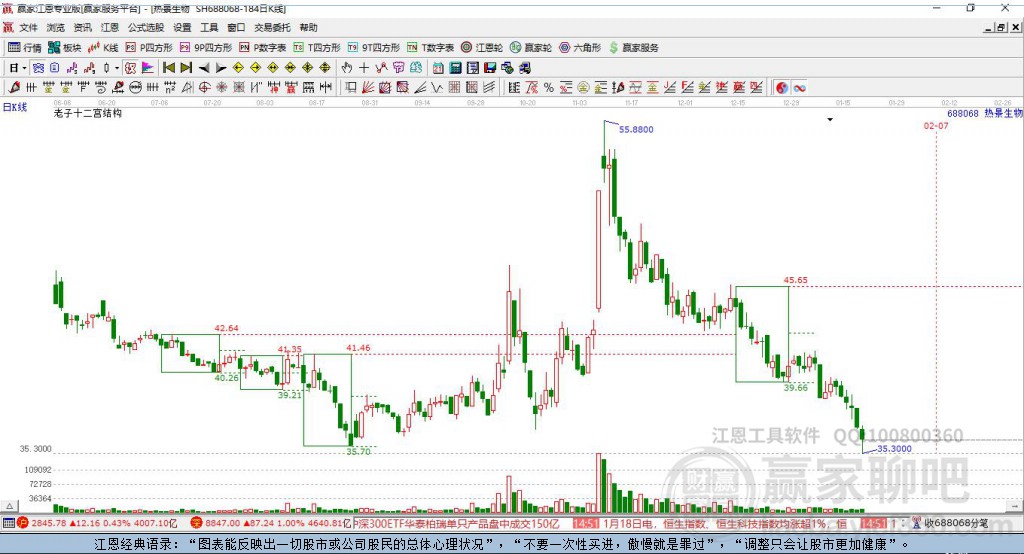Open the 9P四方形 tool
This screenshot has width=1024, height=554.
206,48
